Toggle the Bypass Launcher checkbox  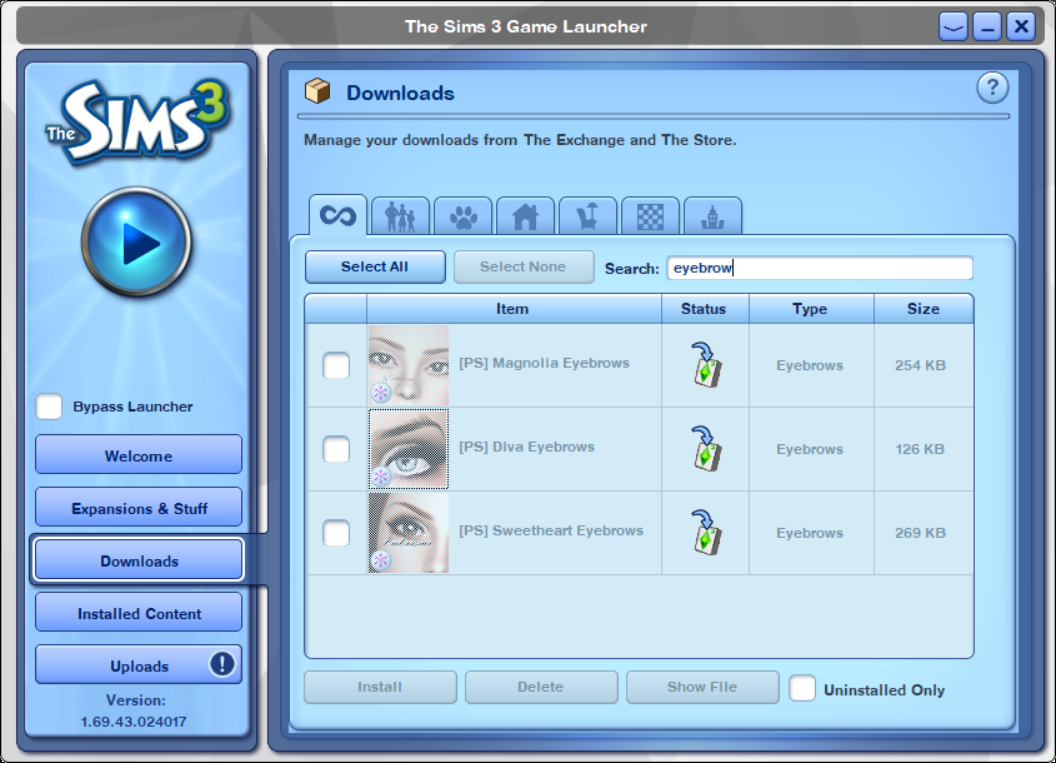pos(48,406)
